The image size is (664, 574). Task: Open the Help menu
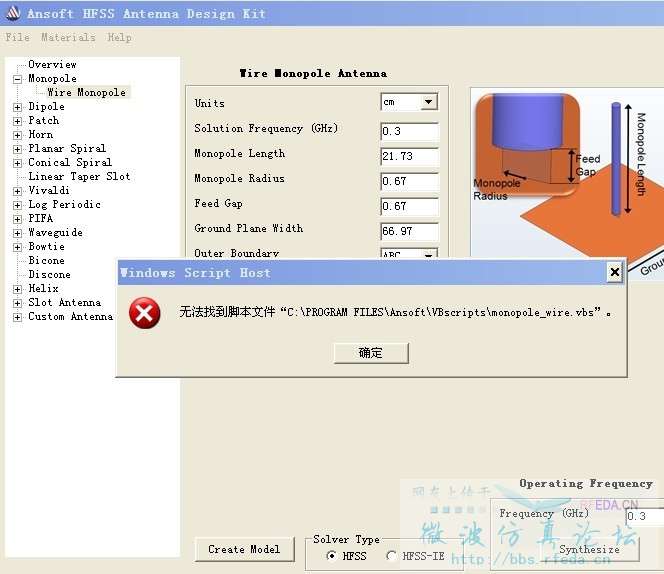click(x=119, y=37)
